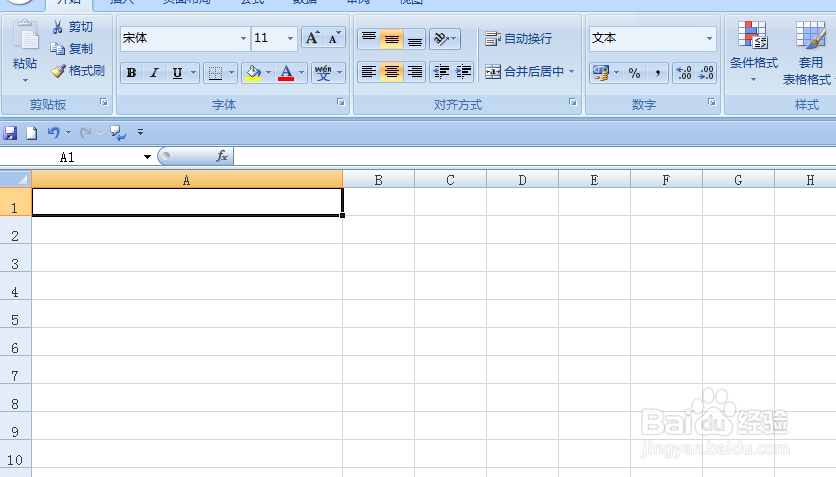
Task: Apply accounting number format icon
Action: click(x=601, y=73)
